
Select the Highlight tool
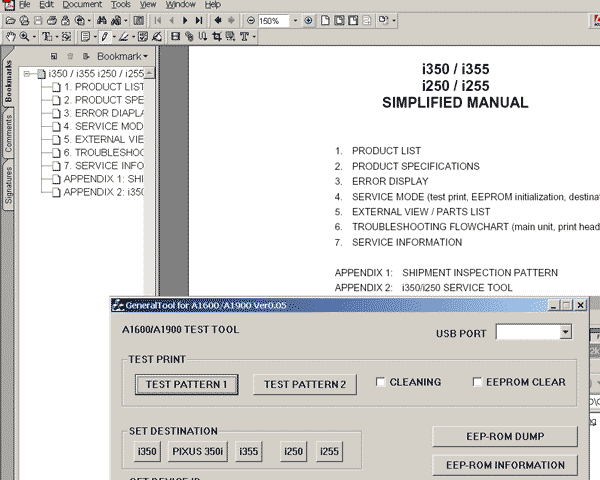123,37
